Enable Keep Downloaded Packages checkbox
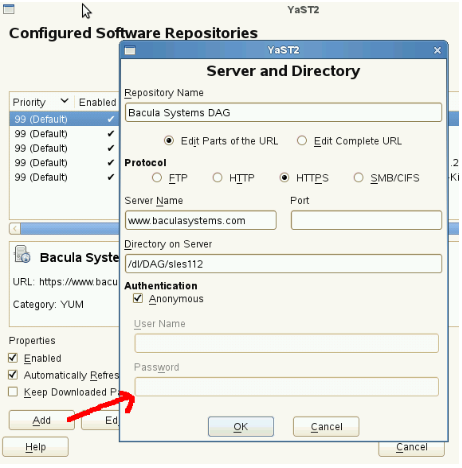The image size is (462, 468). pos(13,392)
